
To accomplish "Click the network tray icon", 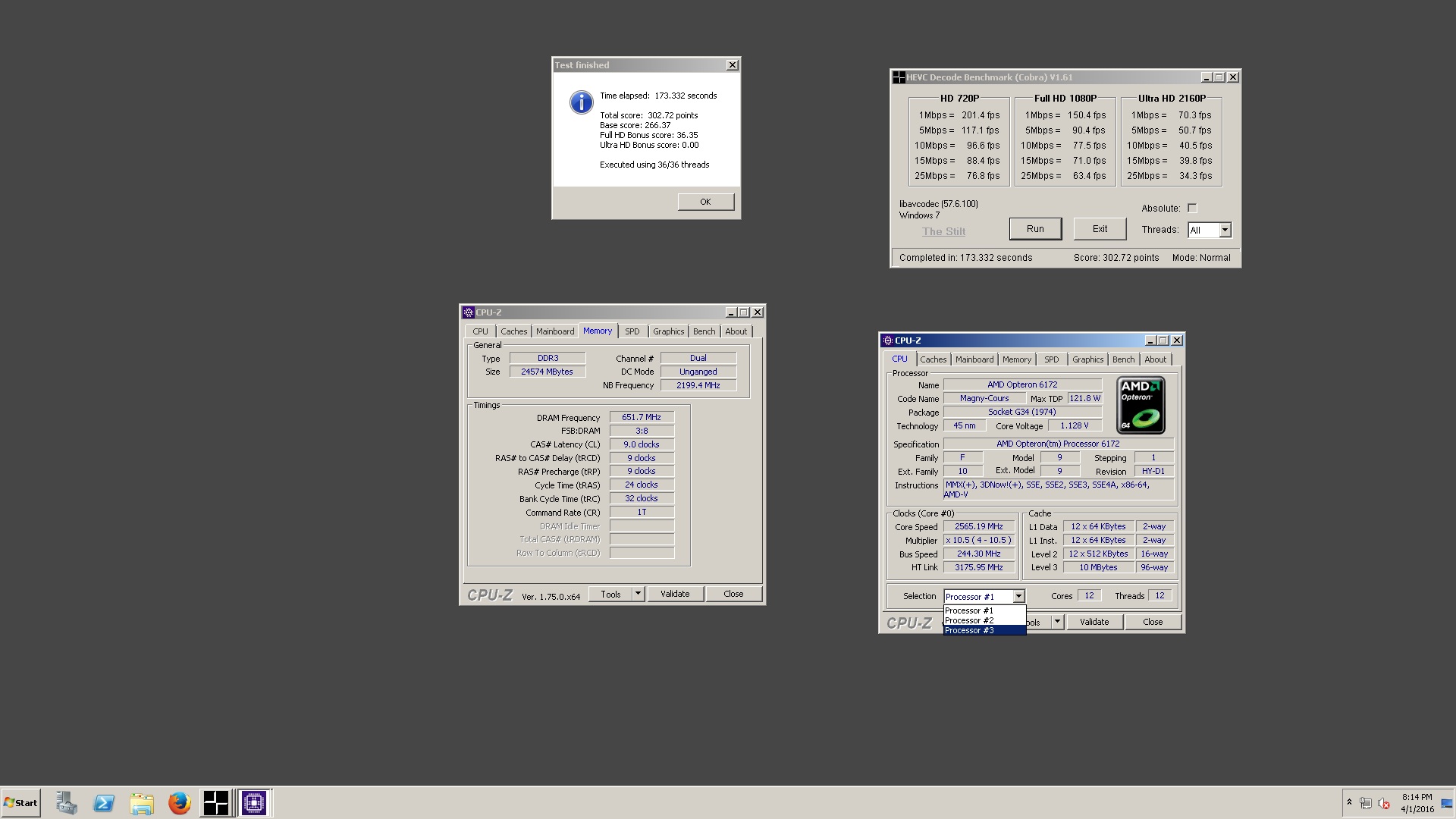I will tap(1366, 803).
